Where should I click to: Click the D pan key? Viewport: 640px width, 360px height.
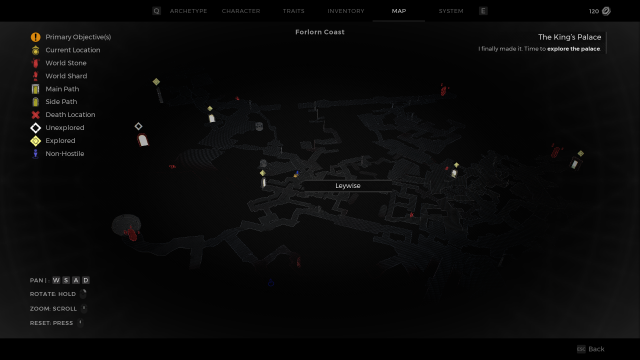pos(86,280)
